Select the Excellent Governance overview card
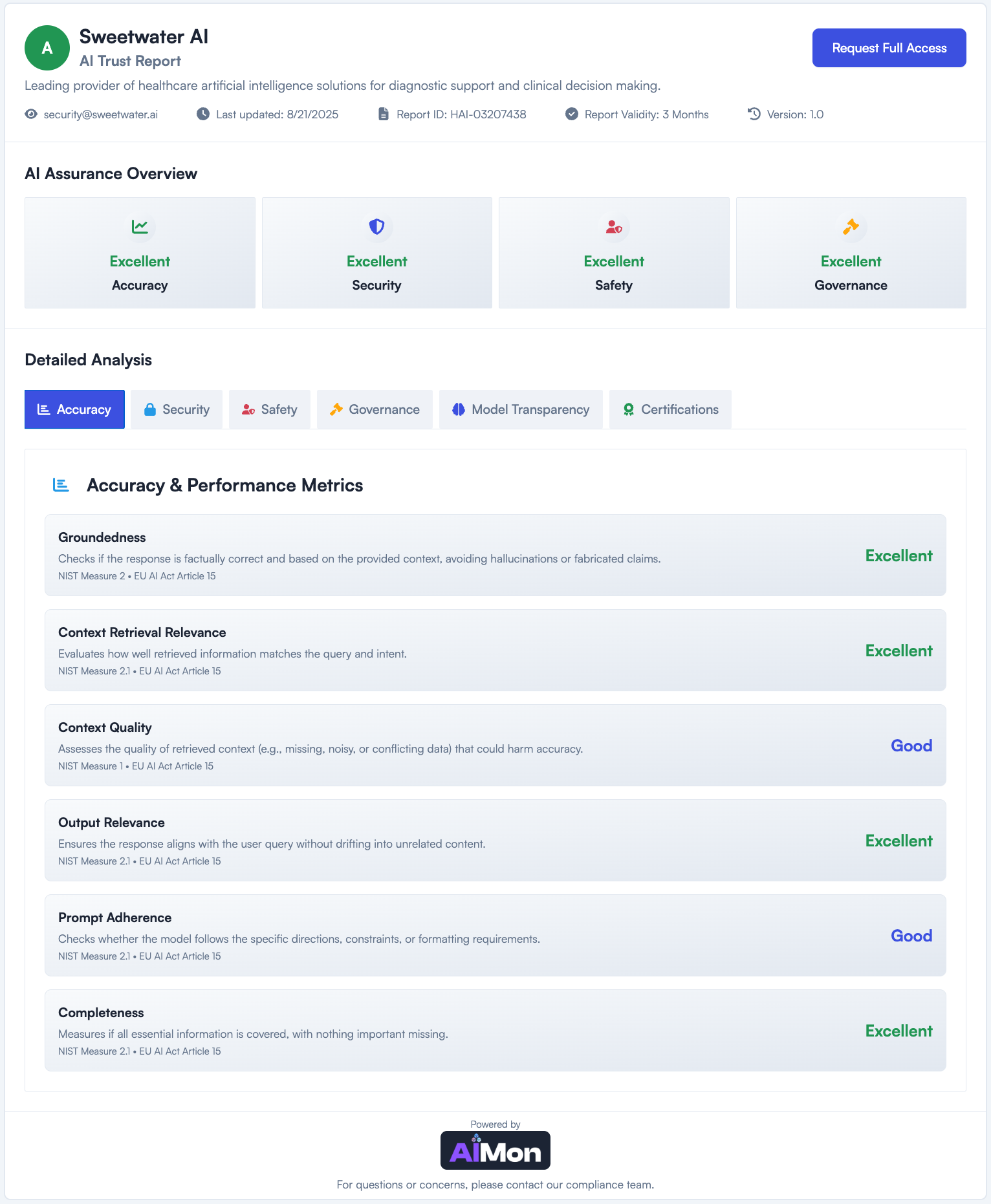991x1204 pixels. tap(851, 253)
